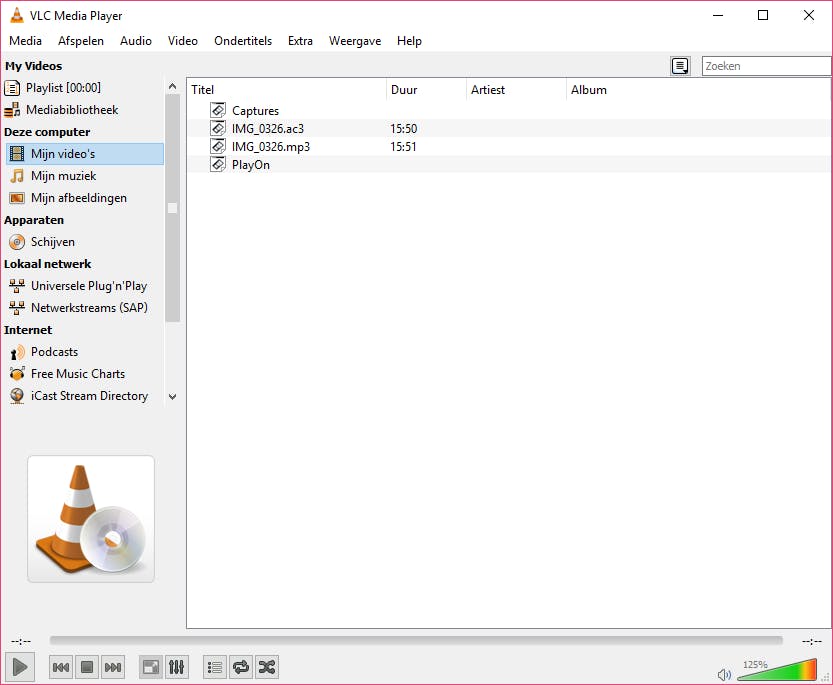
Task: Click the Play button
Action: 20,666
